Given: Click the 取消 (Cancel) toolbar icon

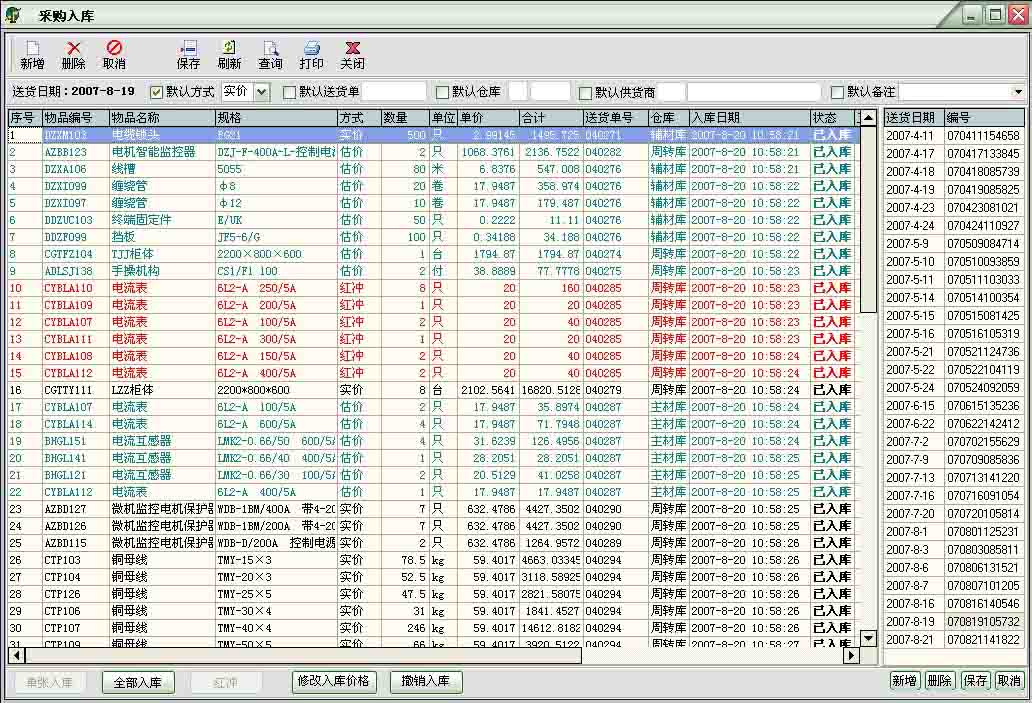Looking at the screenshot, I should [114, 48].
